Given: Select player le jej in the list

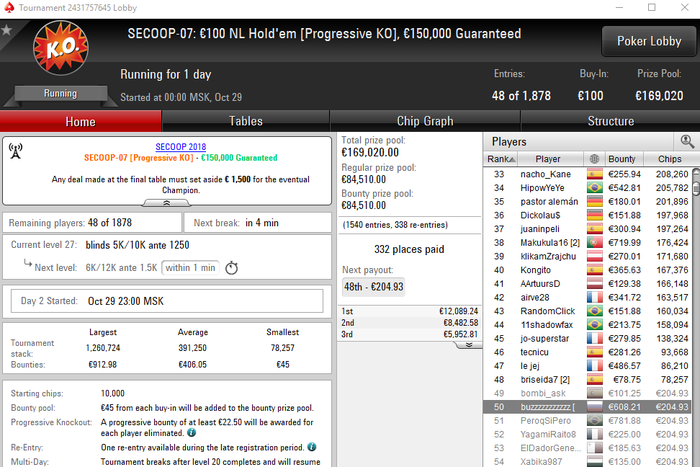Looking at the screenshot, I should tap(588, 366).
